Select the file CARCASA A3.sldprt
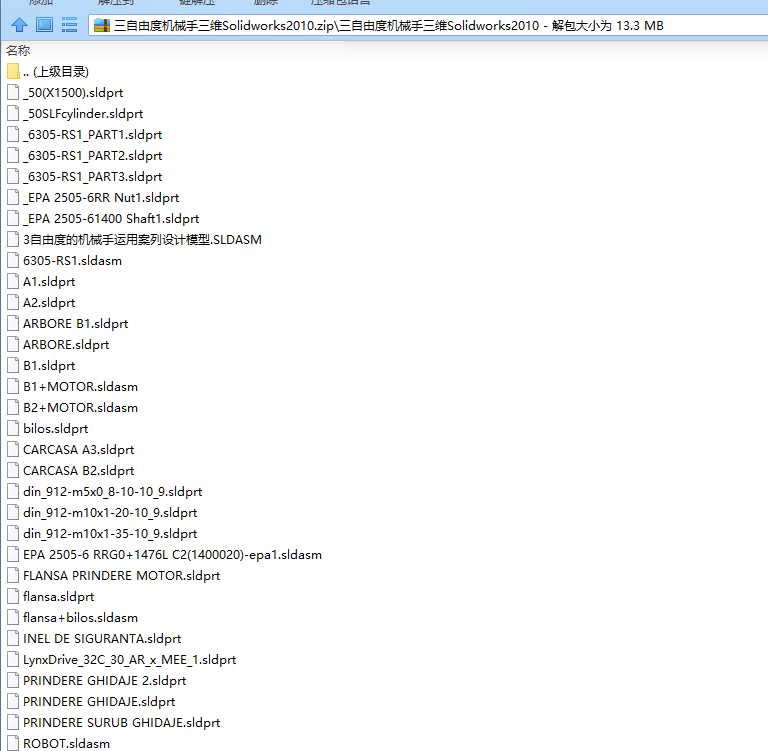 (x=78, y=449)
